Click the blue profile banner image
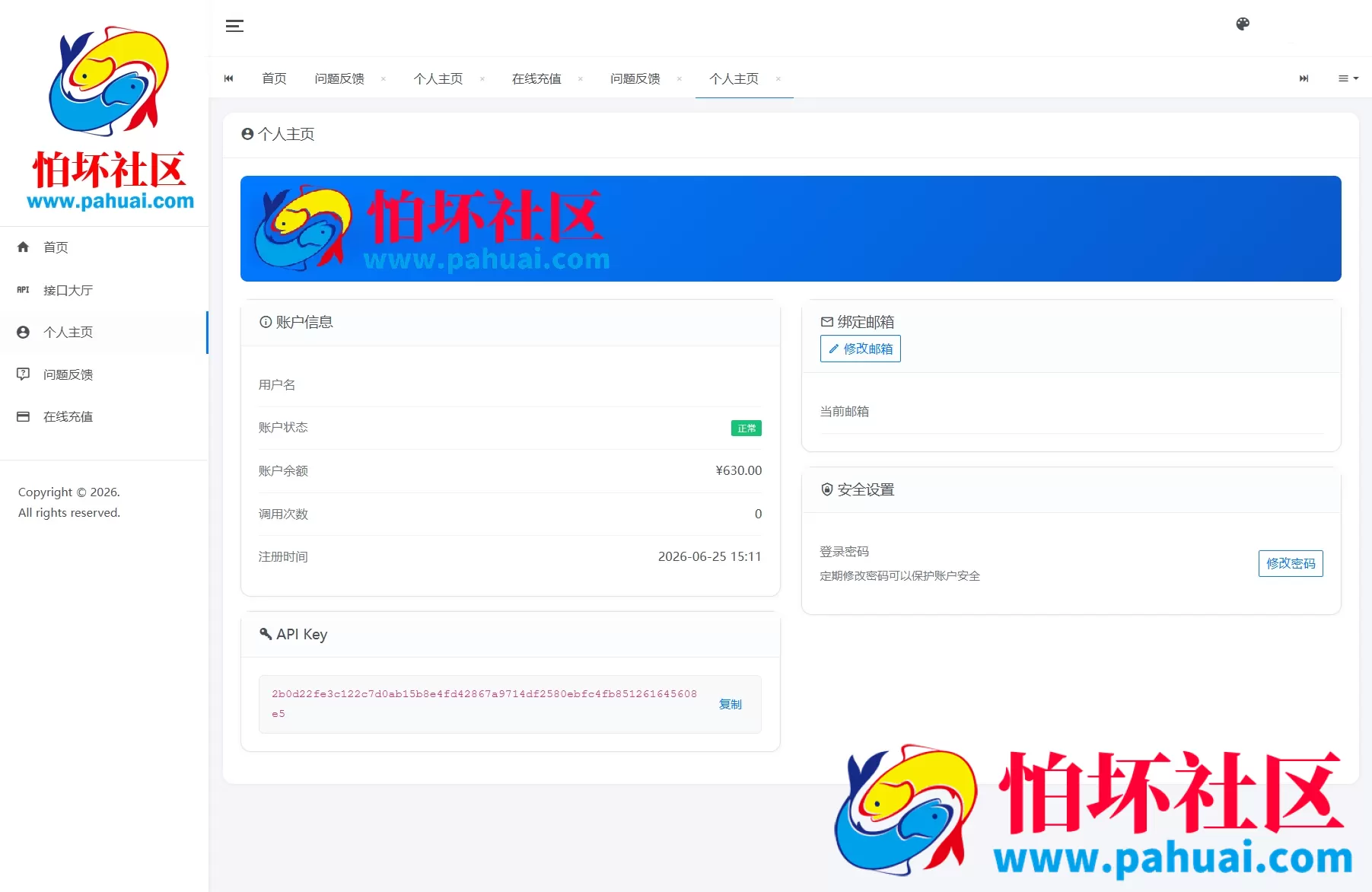The width and height of the screenshot is (1372, 892). tap(791, 228)
